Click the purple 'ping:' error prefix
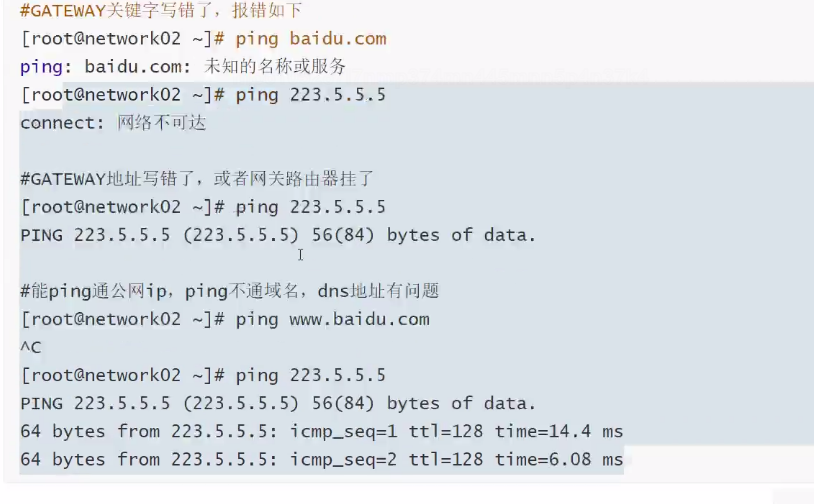 coord(46,67)
